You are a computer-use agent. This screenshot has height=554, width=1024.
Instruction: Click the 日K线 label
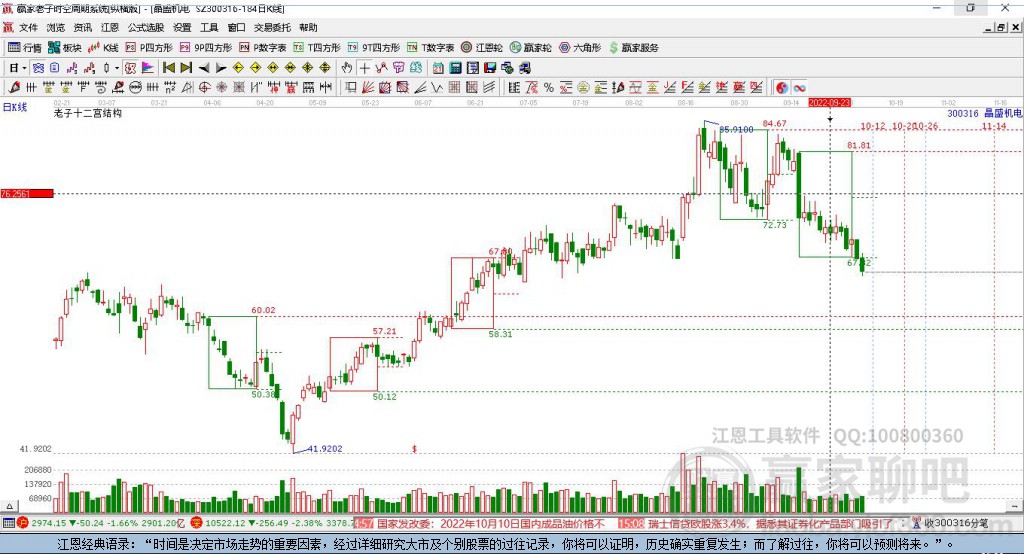pos(15,107)
